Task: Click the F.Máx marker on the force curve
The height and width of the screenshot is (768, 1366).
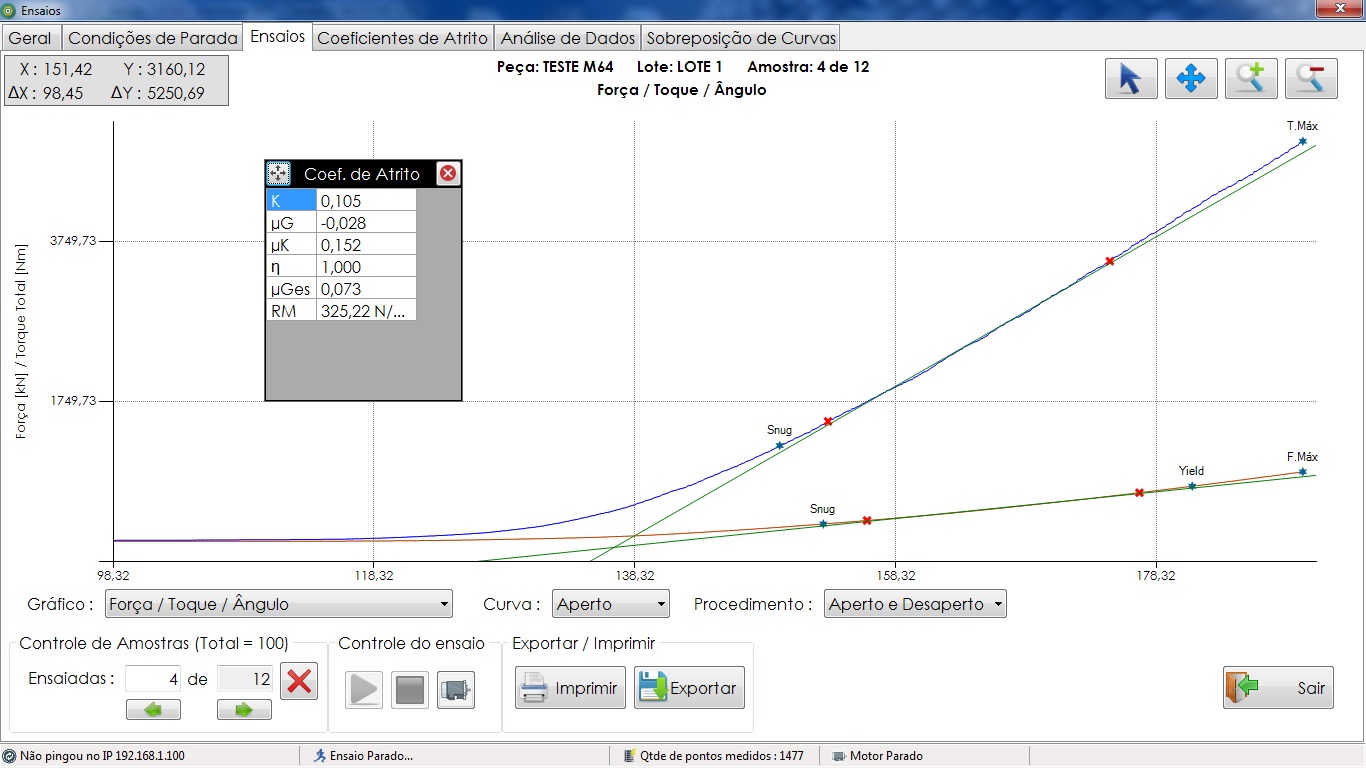Action: click(1302, 471)
